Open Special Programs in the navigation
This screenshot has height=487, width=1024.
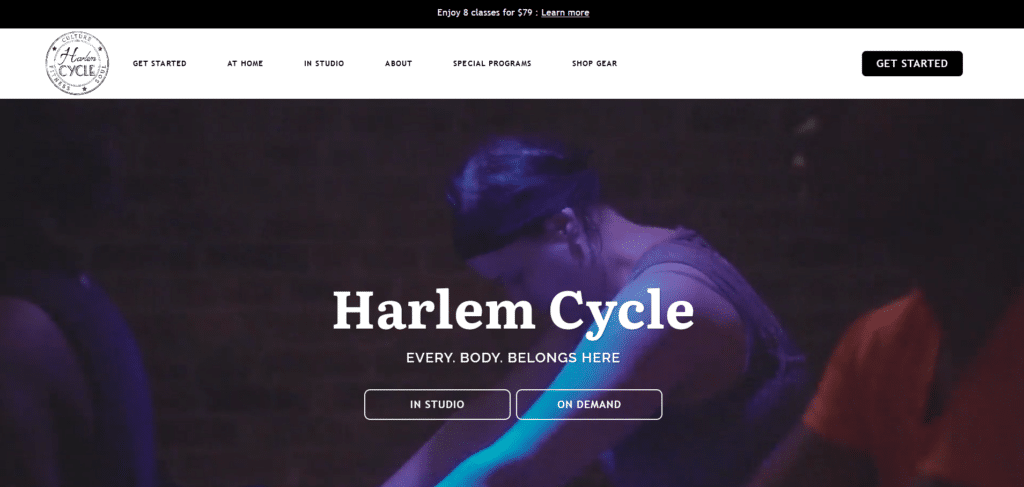click(492, 63)
